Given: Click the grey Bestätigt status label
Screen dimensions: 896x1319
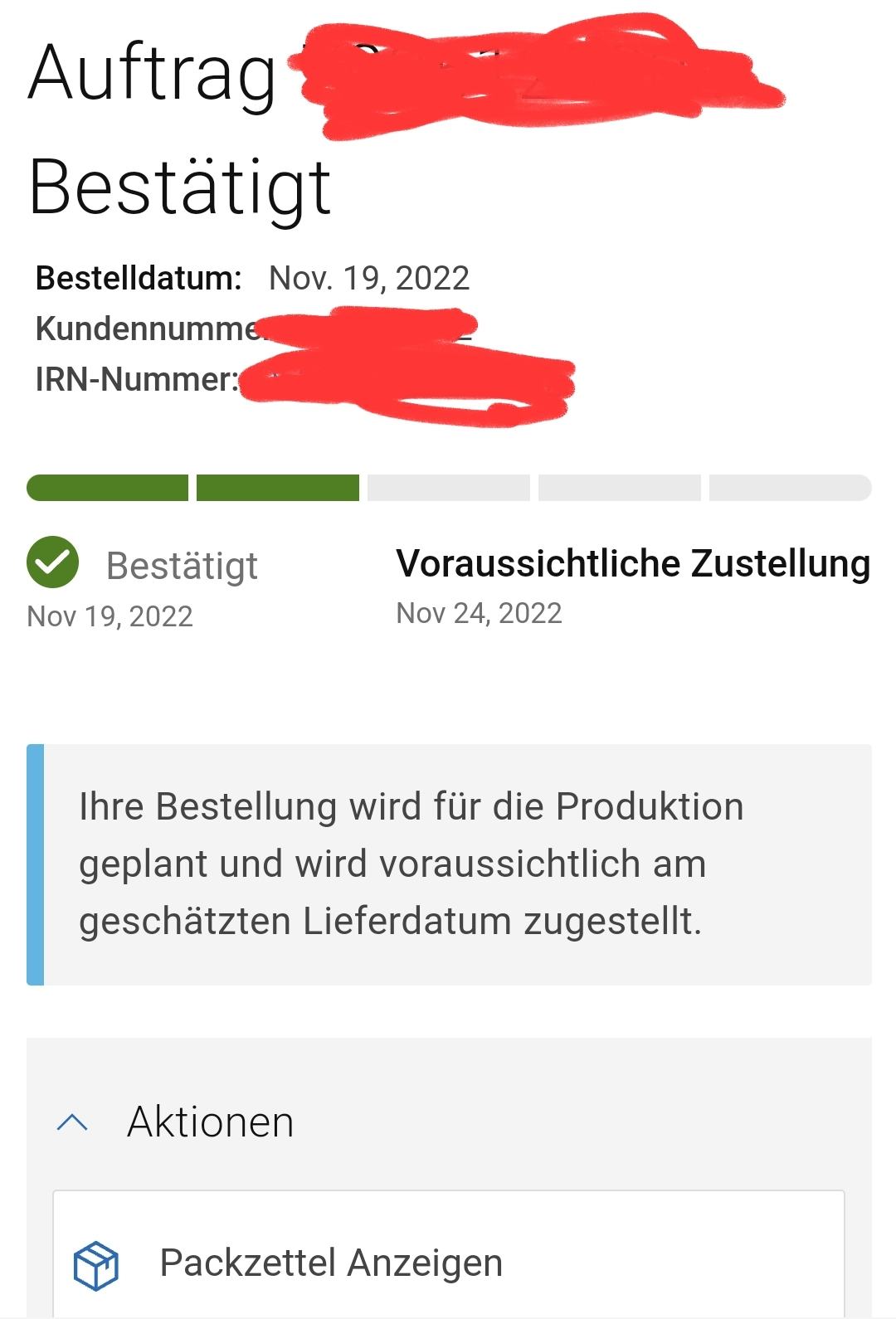Looking at the screenshot, I should pyautogui.click(x=182, y=566).
